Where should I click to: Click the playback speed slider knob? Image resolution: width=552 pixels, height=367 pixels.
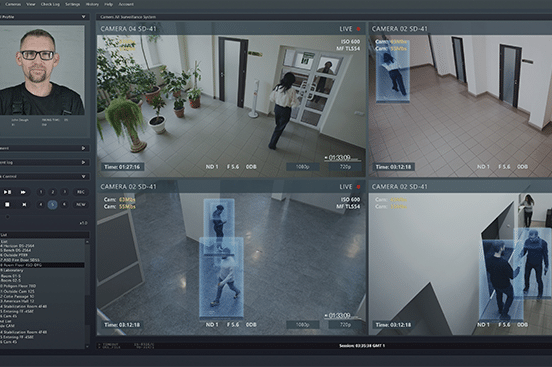pyautogui.click(x=8, y=217)
